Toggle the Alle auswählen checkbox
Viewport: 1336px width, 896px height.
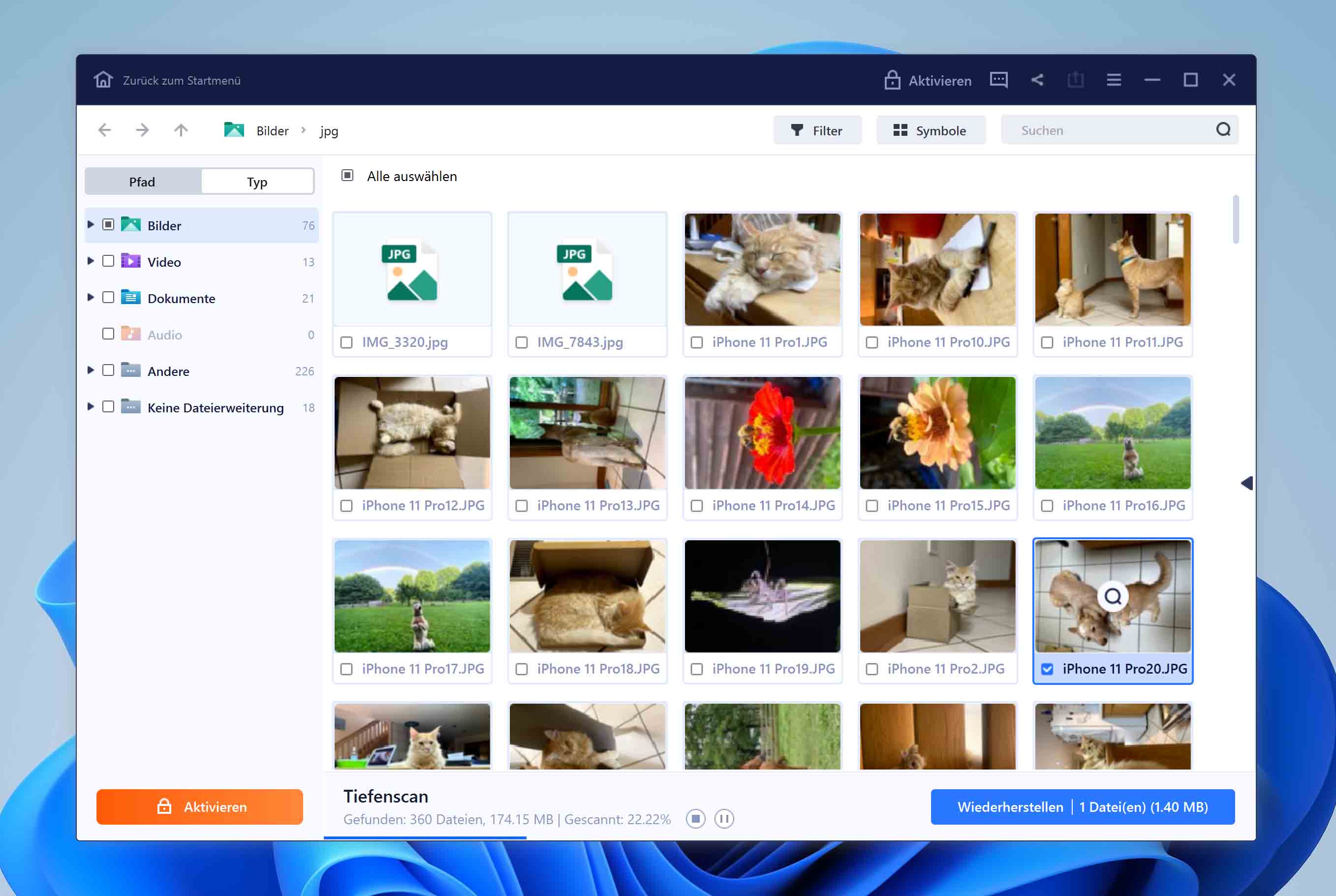tap(347, 176)
